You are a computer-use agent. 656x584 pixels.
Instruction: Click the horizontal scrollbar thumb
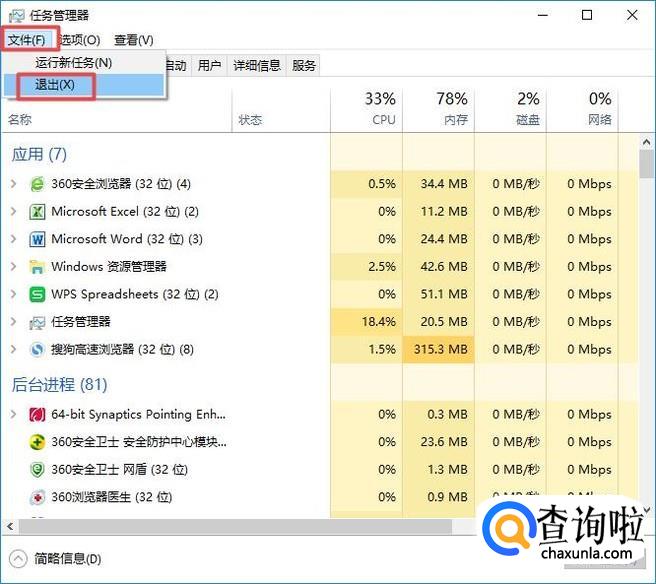(x=235, y=526)
